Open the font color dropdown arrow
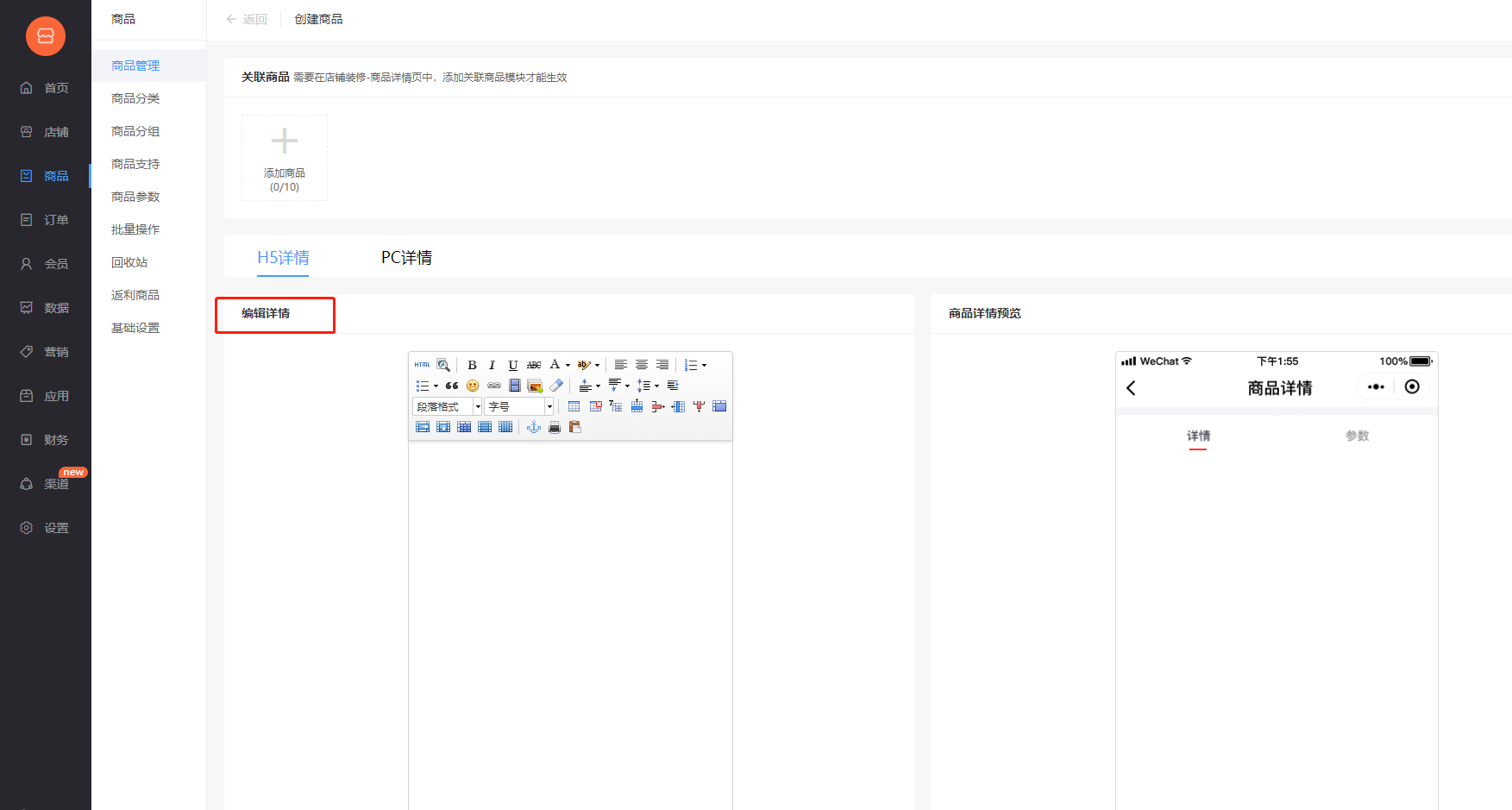Viewport: 1512px width, 810px height. [x=568, y=365]
